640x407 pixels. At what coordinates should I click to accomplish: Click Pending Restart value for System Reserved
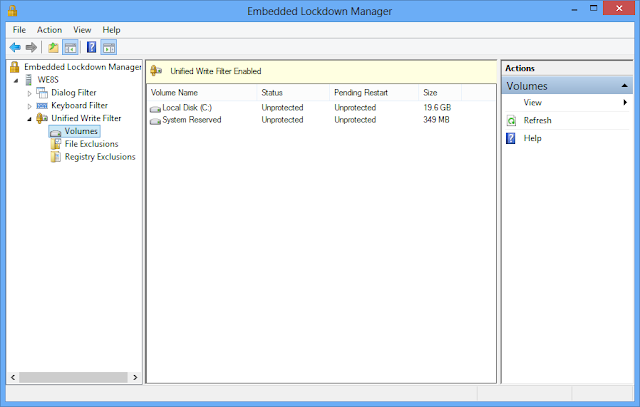pos(355,120)
